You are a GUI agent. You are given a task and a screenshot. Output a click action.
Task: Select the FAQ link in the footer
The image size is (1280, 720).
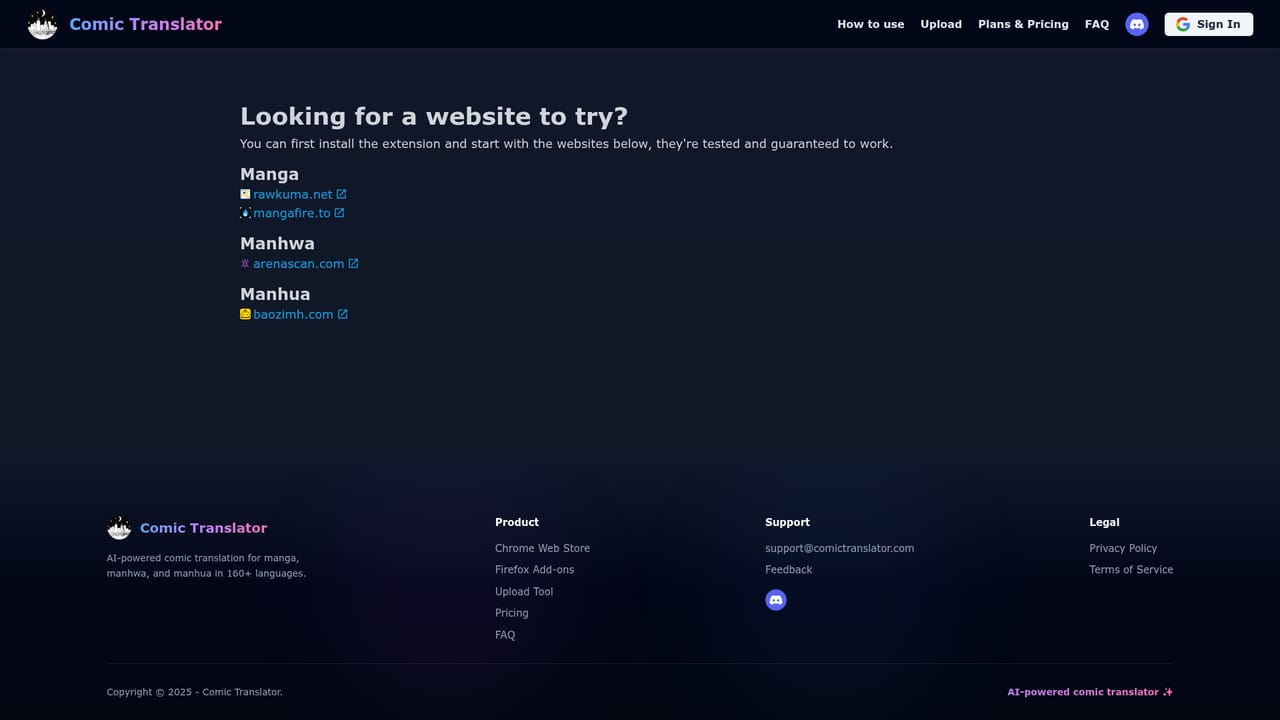[x=505, y=635]
